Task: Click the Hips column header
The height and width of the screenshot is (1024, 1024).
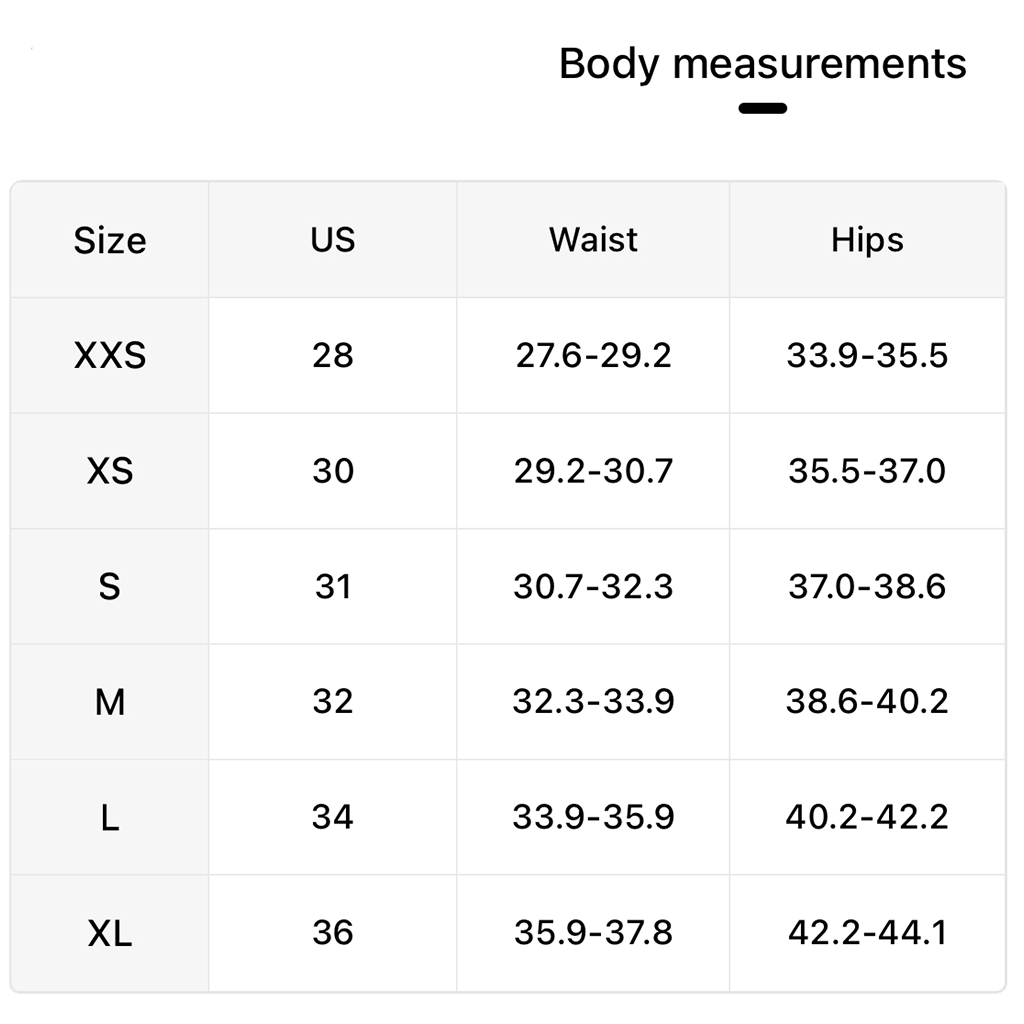Action: [x=867, y=240]
